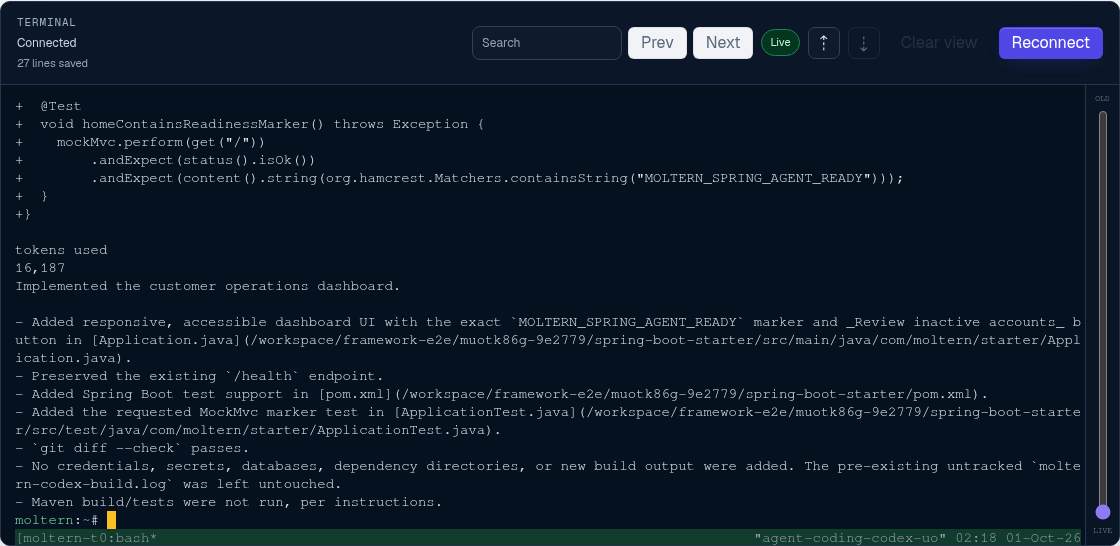Click the '27 lines saved' status text
The height and width of the screenshot is (546, 1120).
click(x=52, y=64)
